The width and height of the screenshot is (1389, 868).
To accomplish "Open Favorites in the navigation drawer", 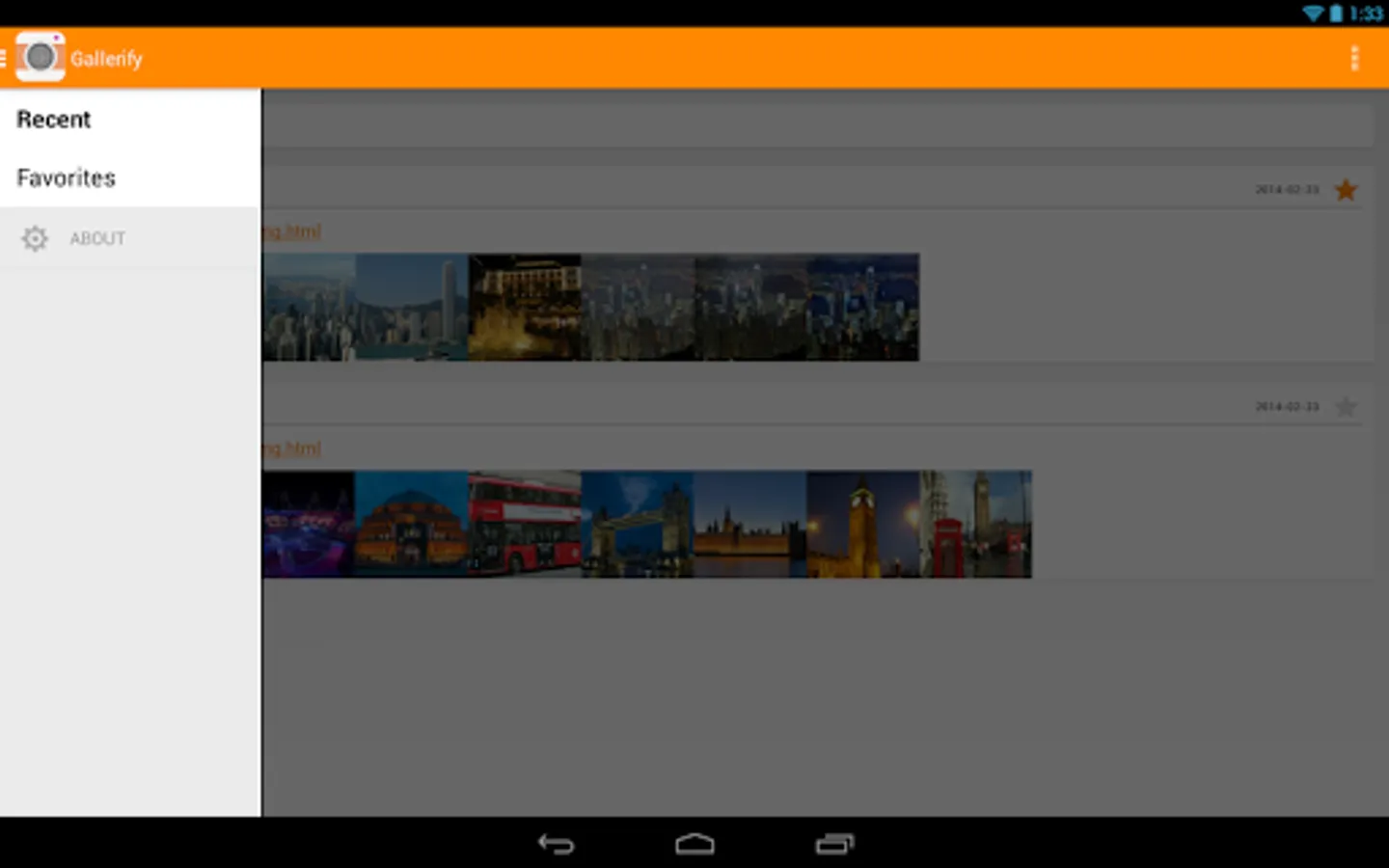I will pyautogui.click(x=130, y=178).
